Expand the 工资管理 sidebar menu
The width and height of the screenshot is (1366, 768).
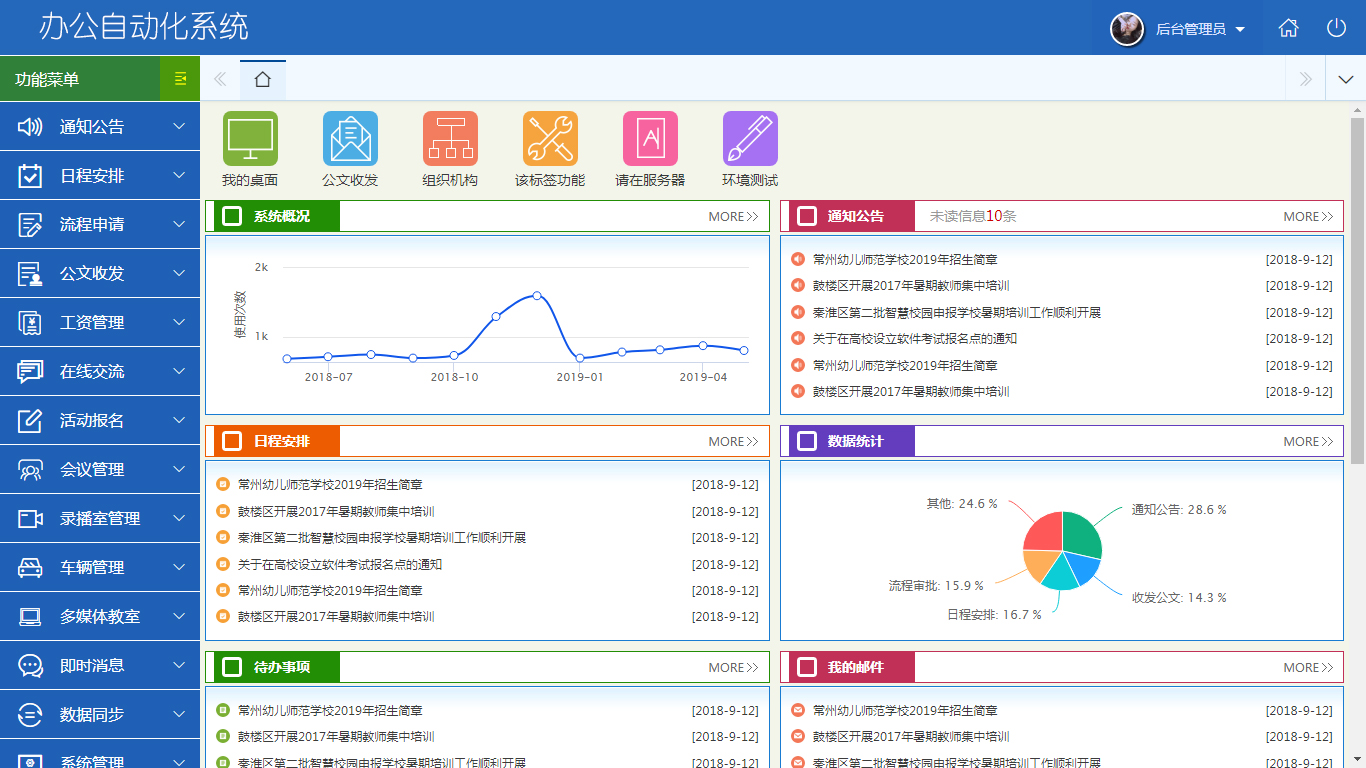[100, 323]
